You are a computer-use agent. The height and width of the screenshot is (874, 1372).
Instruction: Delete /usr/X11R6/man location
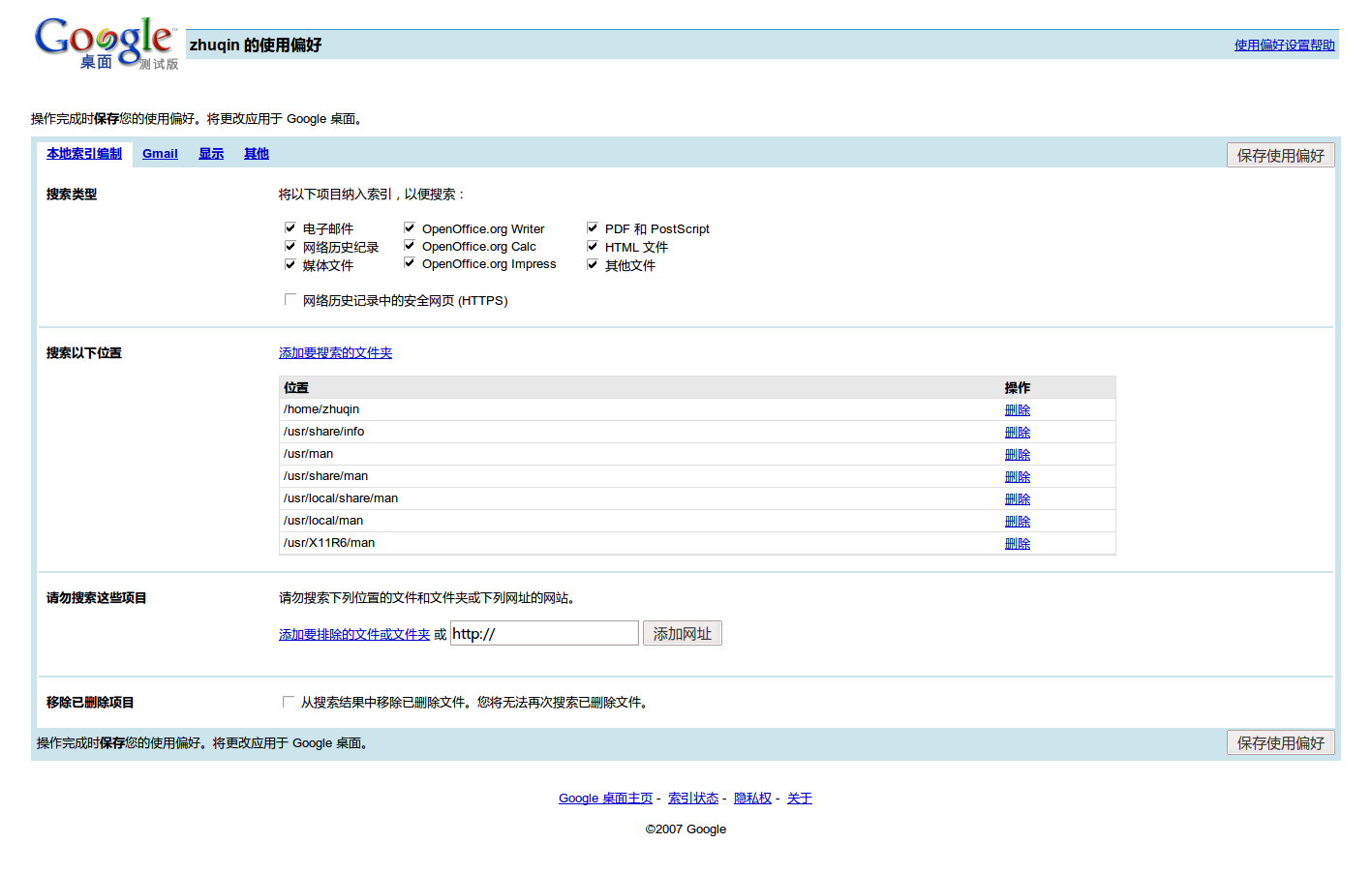pos(1018,544)
